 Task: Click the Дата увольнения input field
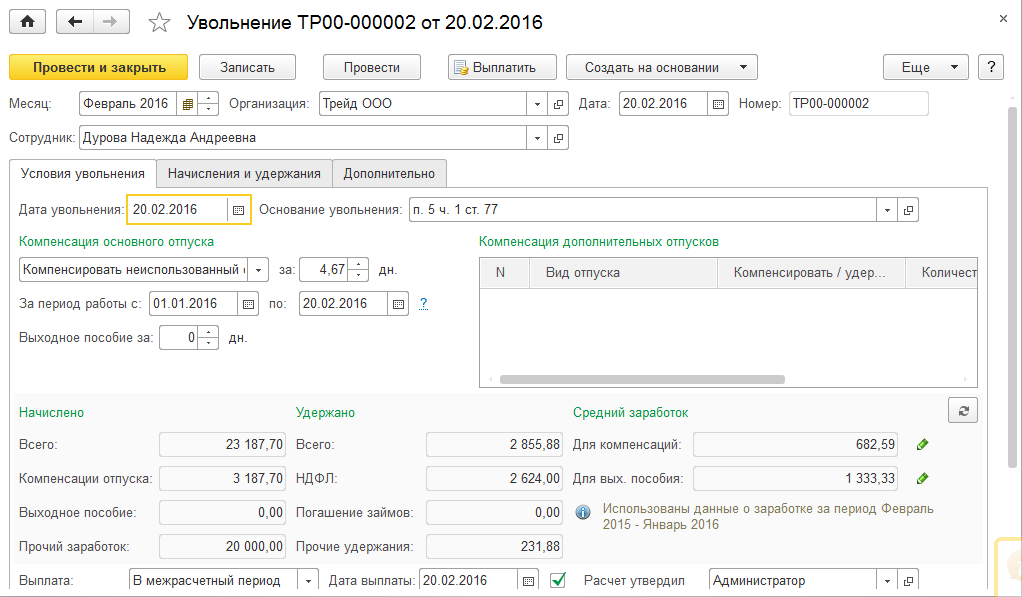(177, 210)
